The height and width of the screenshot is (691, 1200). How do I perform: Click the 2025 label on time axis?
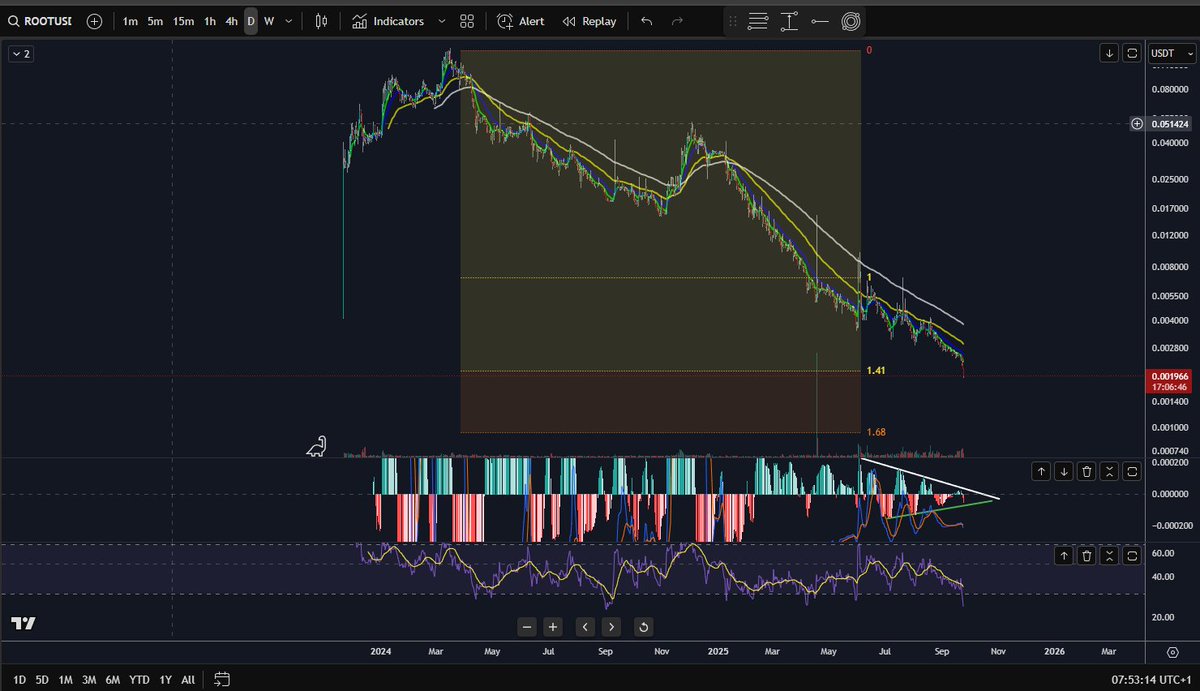716,650
